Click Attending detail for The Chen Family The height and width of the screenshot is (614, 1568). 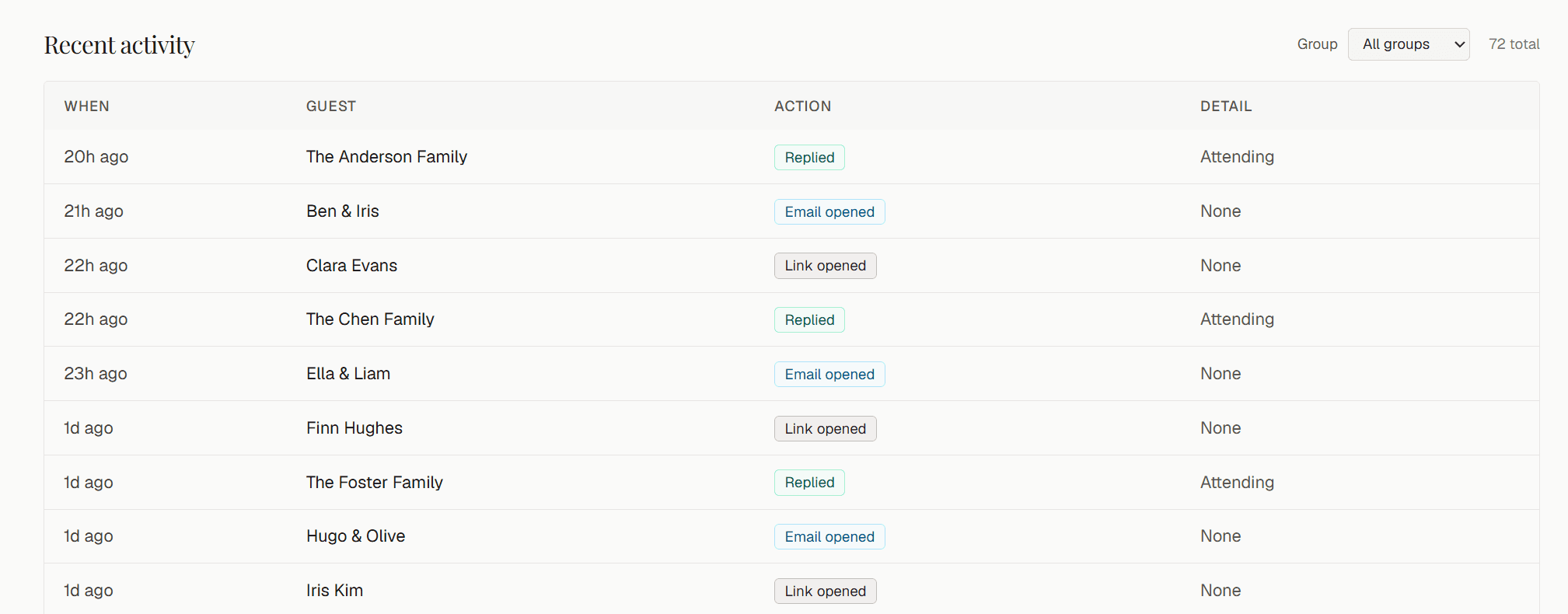(1237, 319)
